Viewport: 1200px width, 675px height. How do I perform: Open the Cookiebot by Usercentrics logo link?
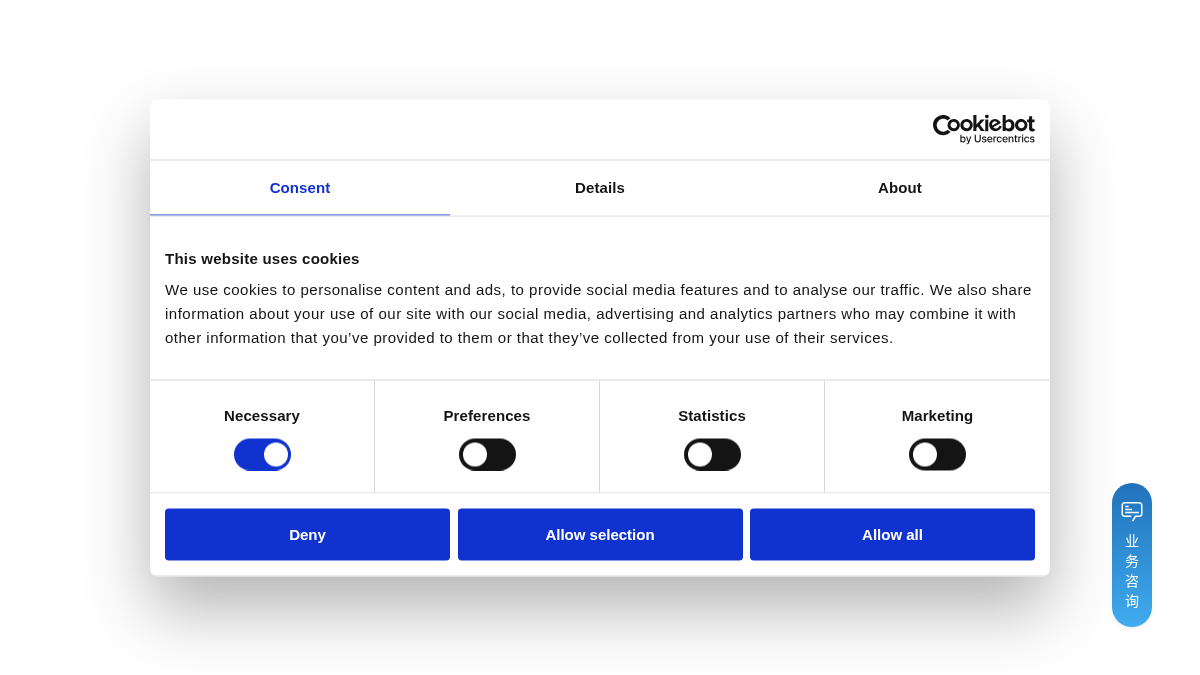[x=984, y=129]
